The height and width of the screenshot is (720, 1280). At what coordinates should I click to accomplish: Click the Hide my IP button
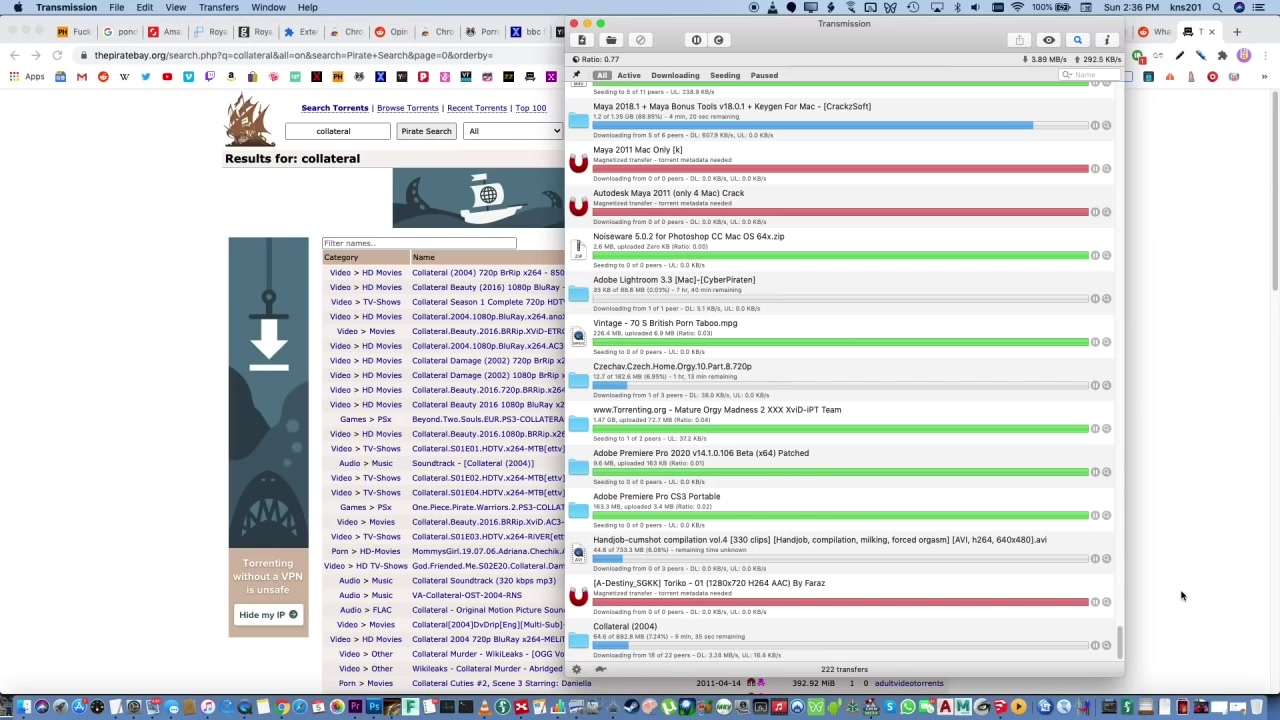pyautogui.click(x=268, y=615)
